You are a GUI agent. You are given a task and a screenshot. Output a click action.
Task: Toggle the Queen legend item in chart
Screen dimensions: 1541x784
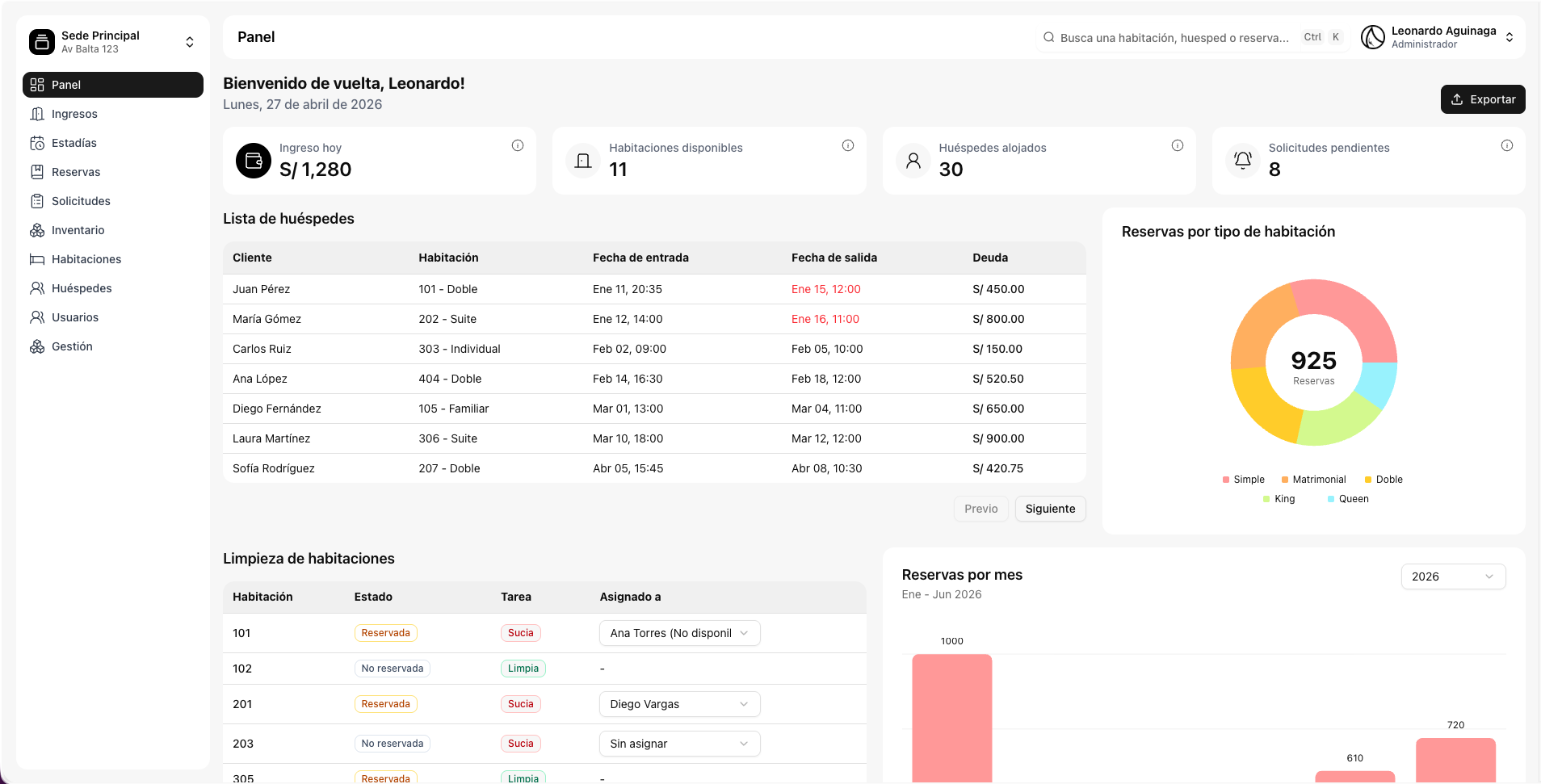pyautogui.click(x=1348, y=499)
